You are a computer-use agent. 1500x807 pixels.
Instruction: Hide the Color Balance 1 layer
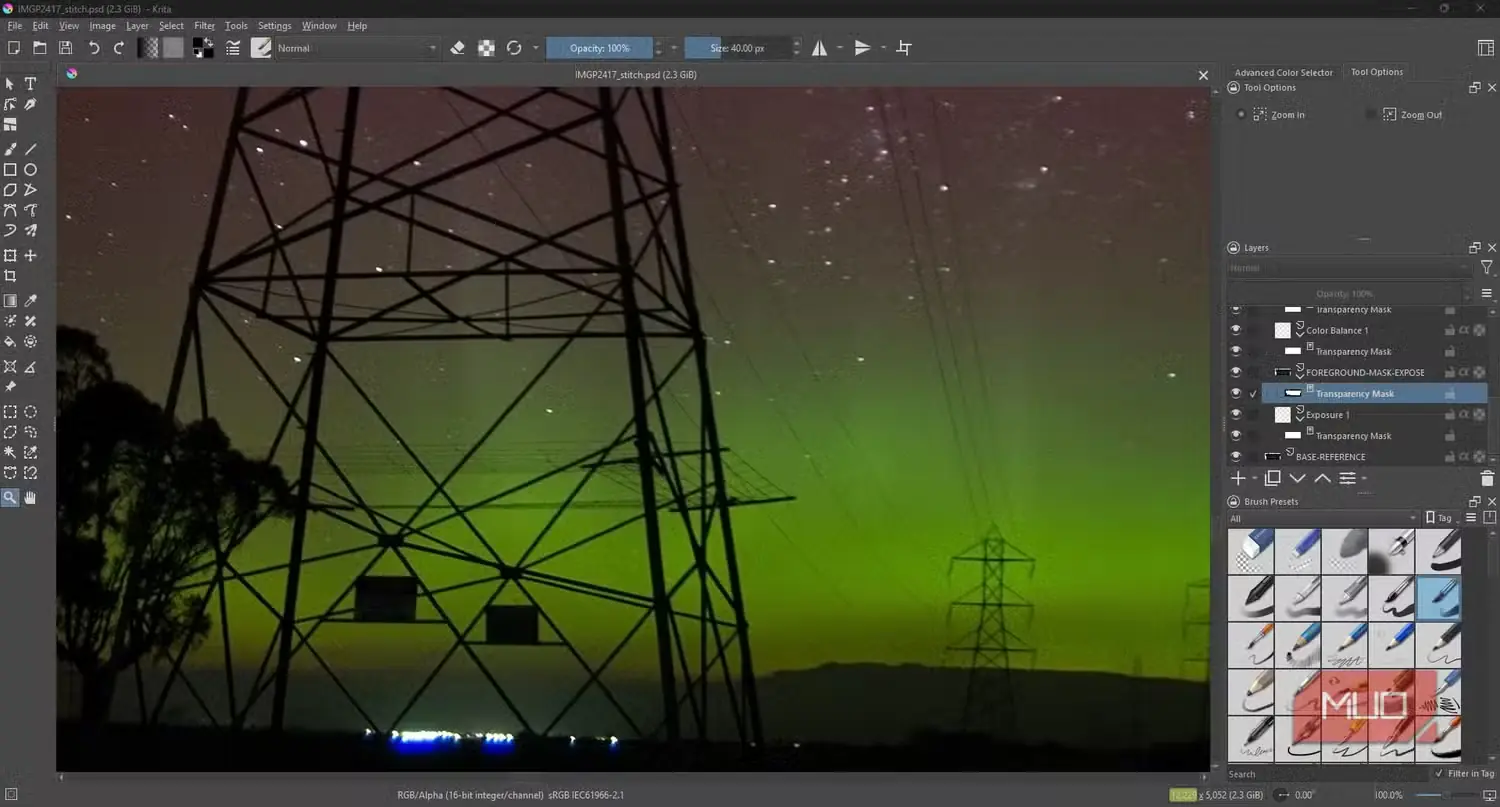coord(1235,330)
